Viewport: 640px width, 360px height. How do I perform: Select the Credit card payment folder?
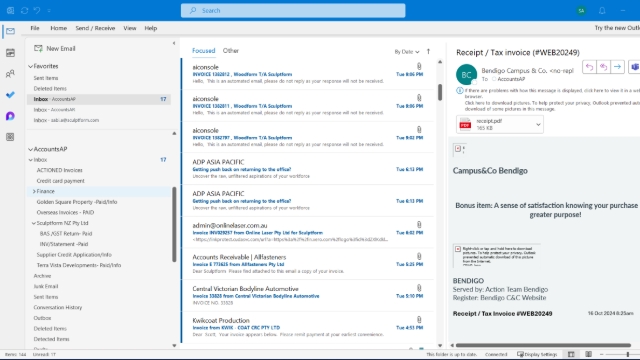pyautogui.click(x=60, y=181)
